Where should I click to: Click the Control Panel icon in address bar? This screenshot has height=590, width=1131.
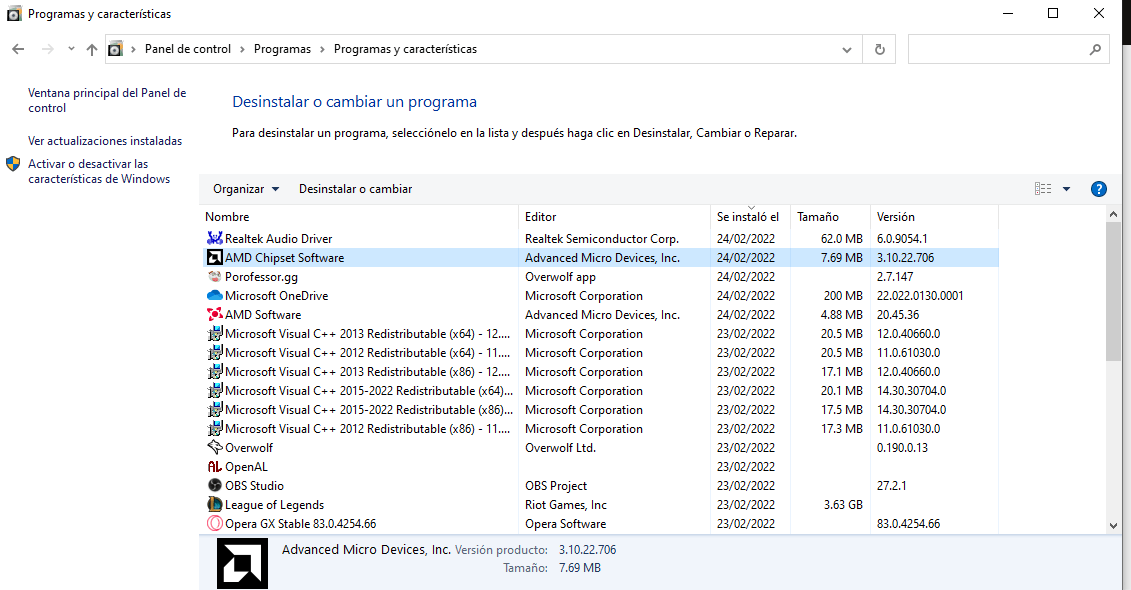115,49
